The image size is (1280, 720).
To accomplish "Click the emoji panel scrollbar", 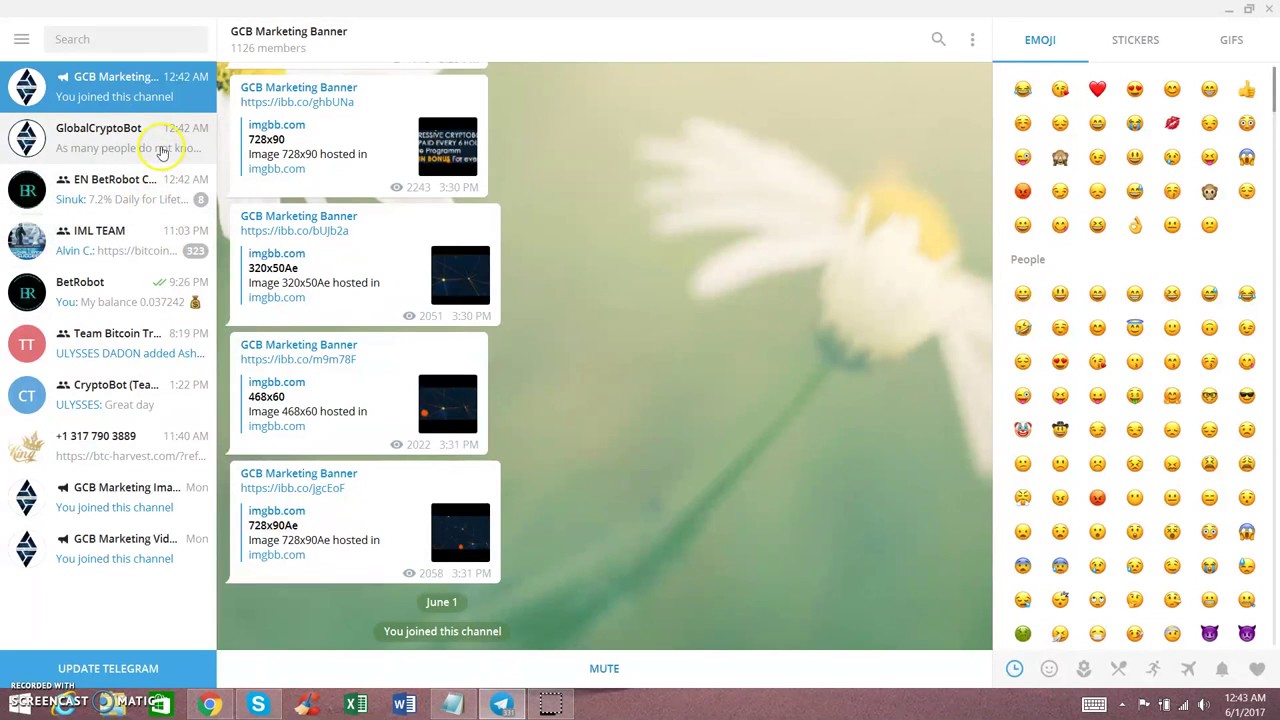I will click(1274, 88).
